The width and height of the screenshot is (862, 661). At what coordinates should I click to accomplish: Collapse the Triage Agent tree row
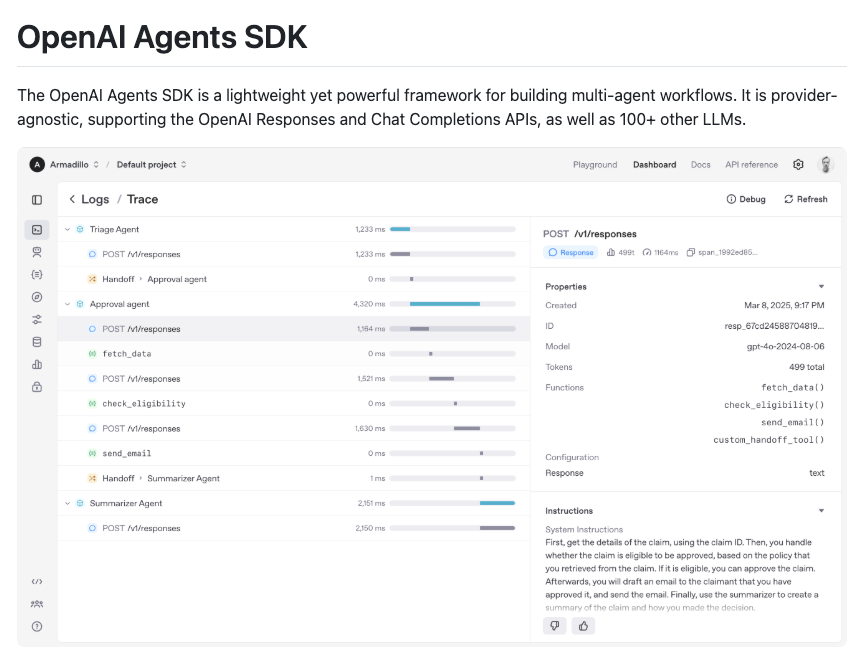point(68,229)
